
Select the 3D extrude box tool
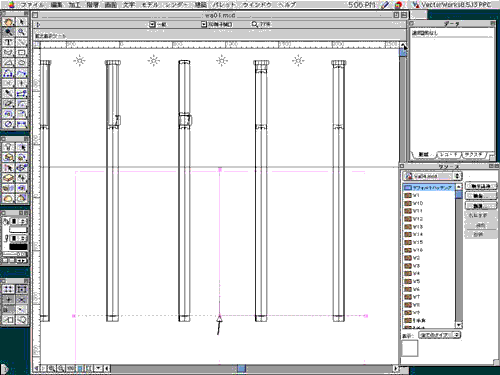coord(8,158)
